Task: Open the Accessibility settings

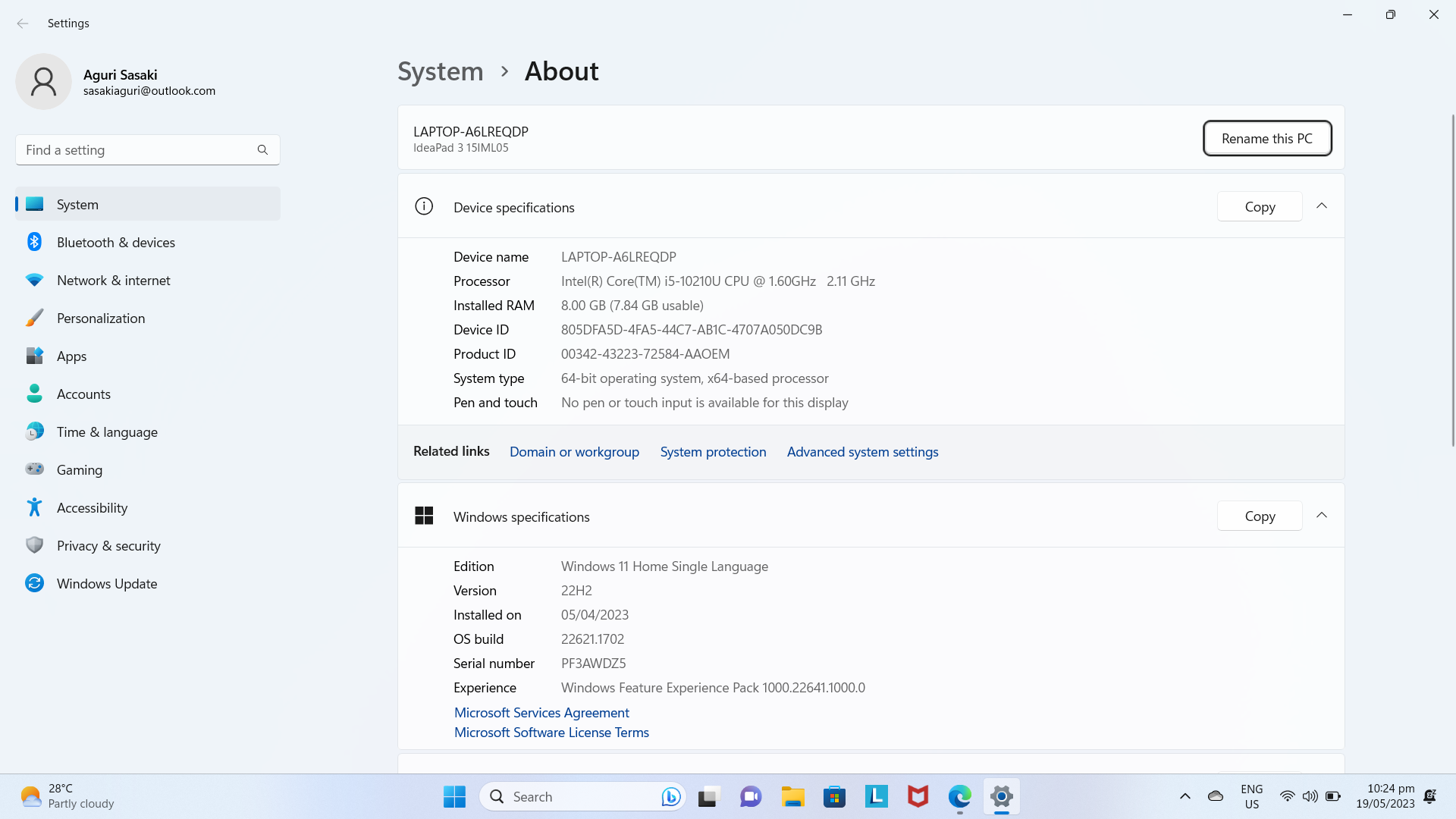Action: point(92,507)
